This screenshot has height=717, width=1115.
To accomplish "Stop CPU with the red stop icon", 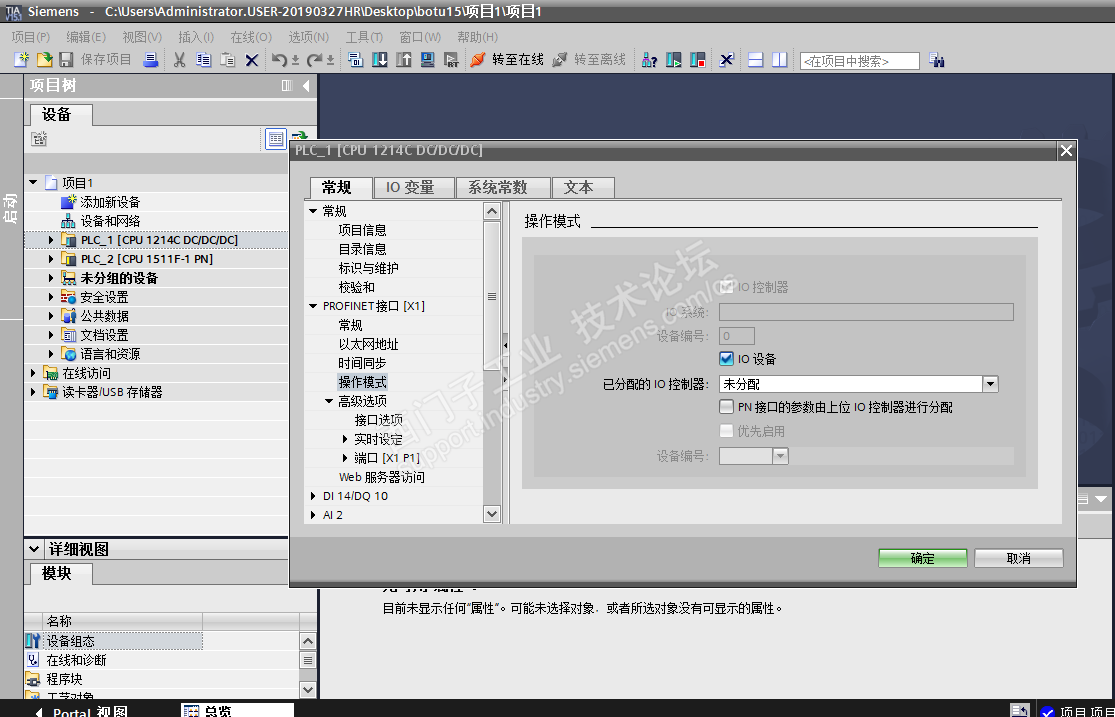I will [x=697, y=60].
